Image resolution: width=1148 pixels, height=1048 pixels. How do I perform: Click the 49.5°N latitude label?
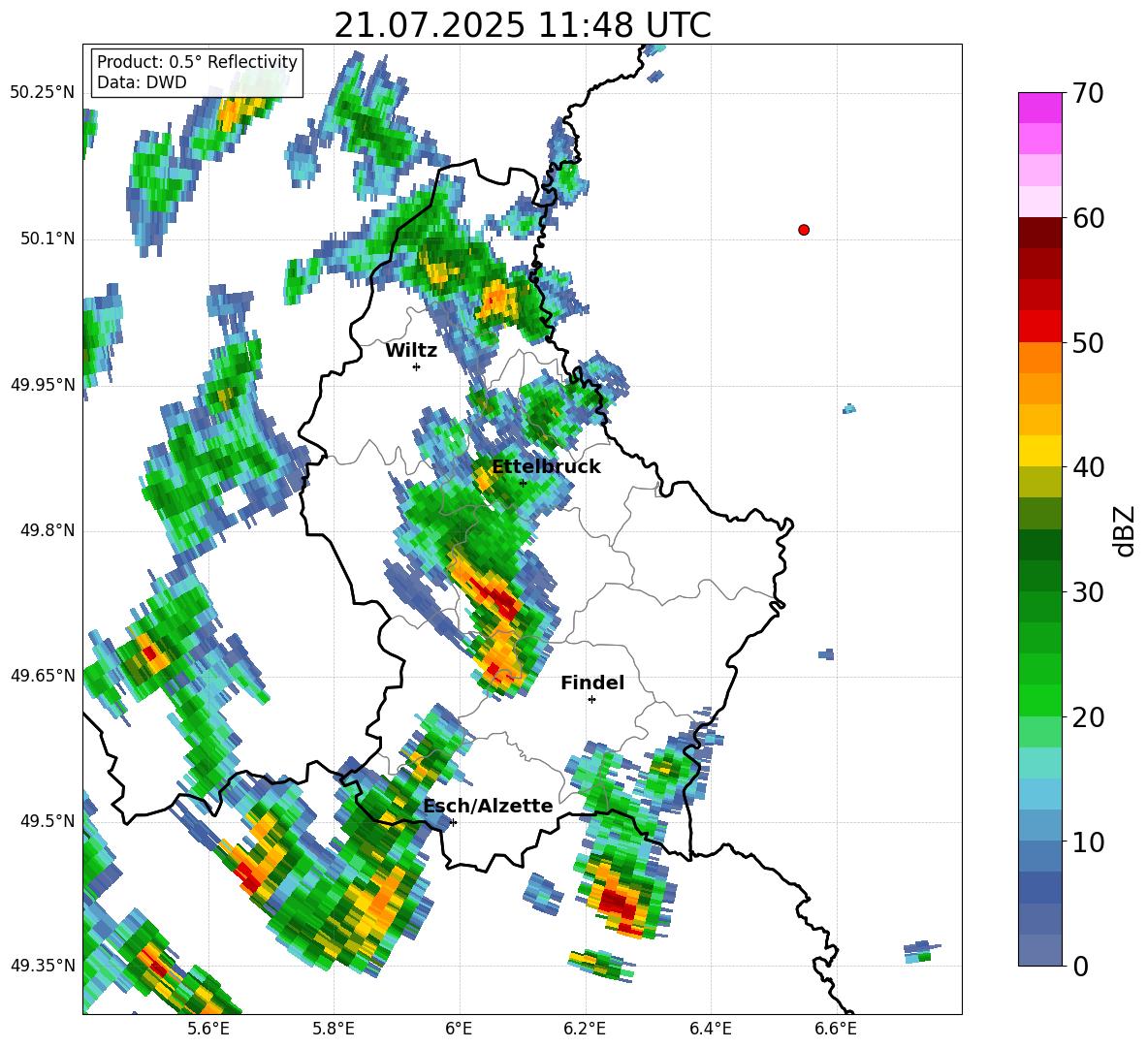pyautogui.click(x=47, y=820)
